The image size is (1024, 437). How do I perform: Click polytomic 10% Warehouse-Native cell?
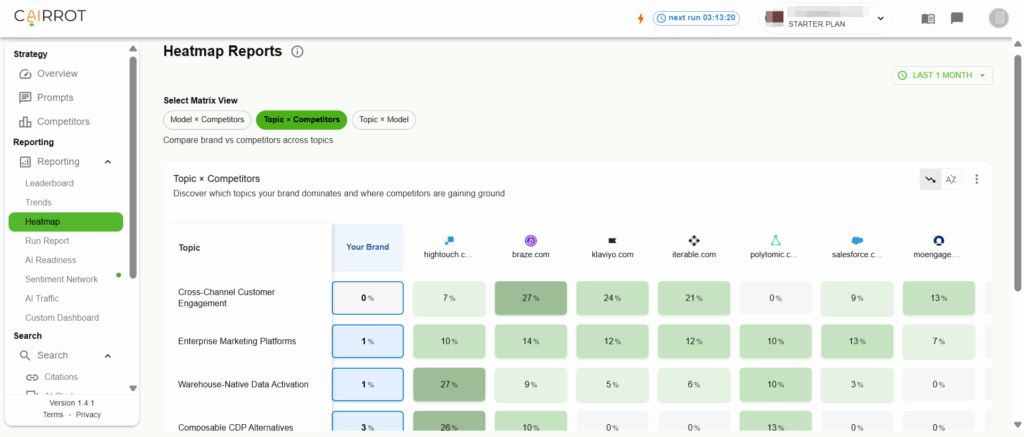[775, 385]
